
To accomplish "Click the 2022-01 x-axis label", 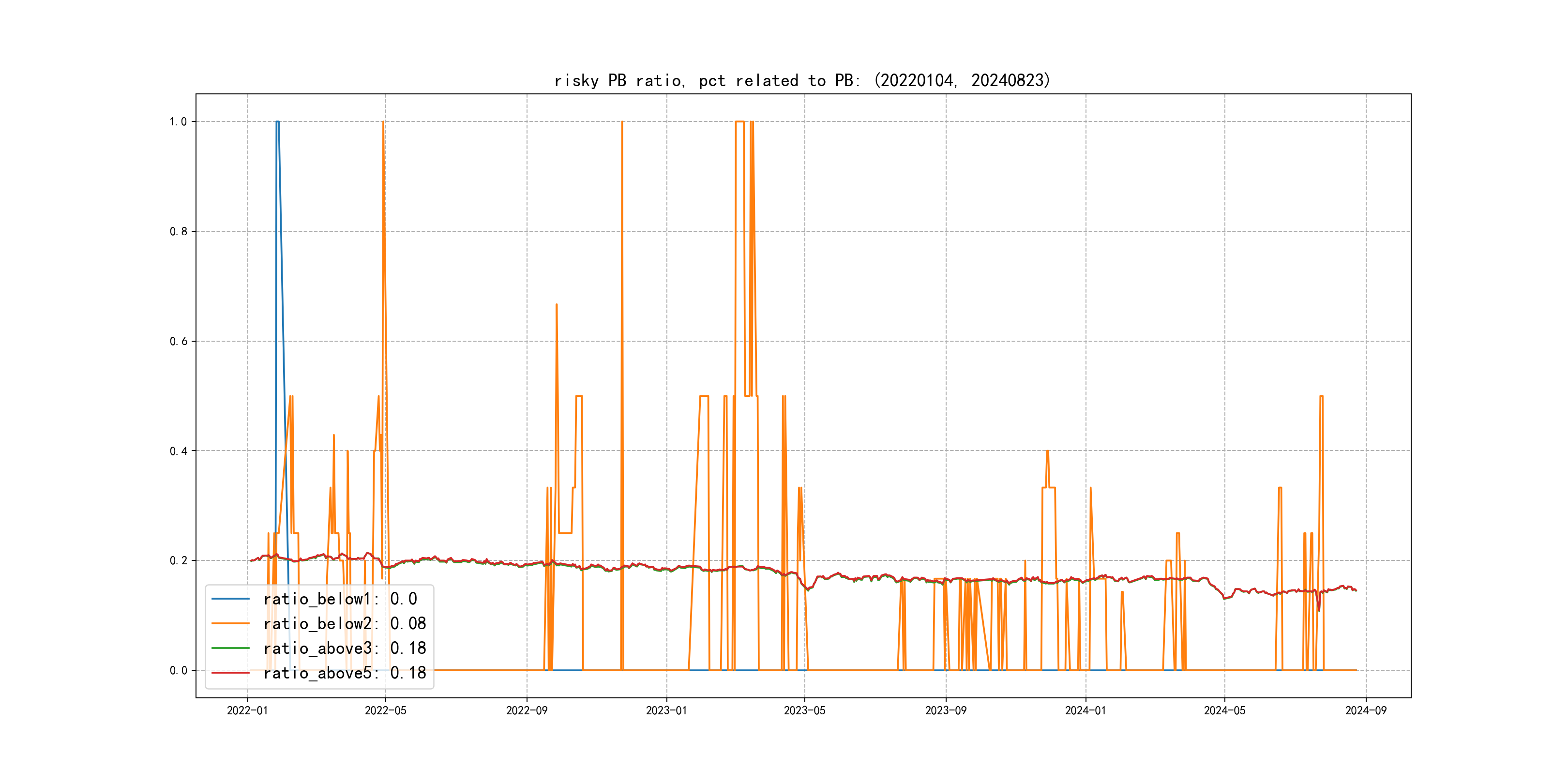I will point(247,711).
